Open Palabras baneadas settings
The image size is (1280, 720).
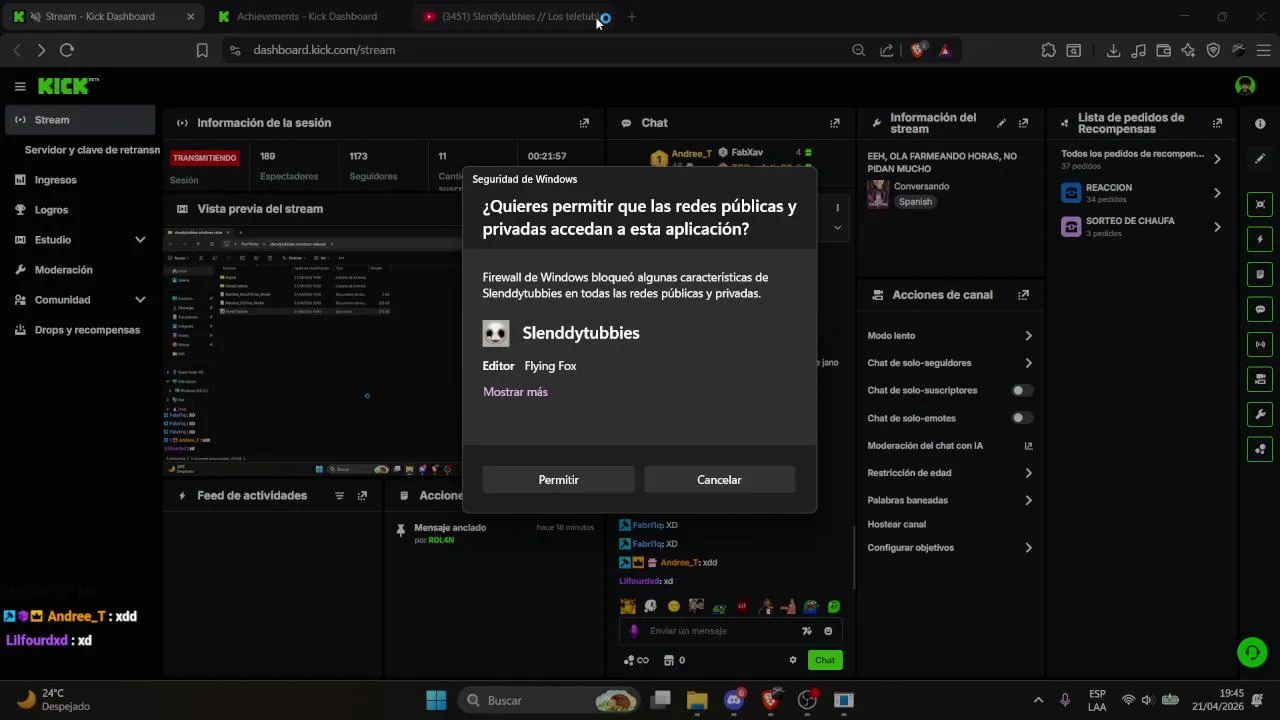click(x=950, y=500)
